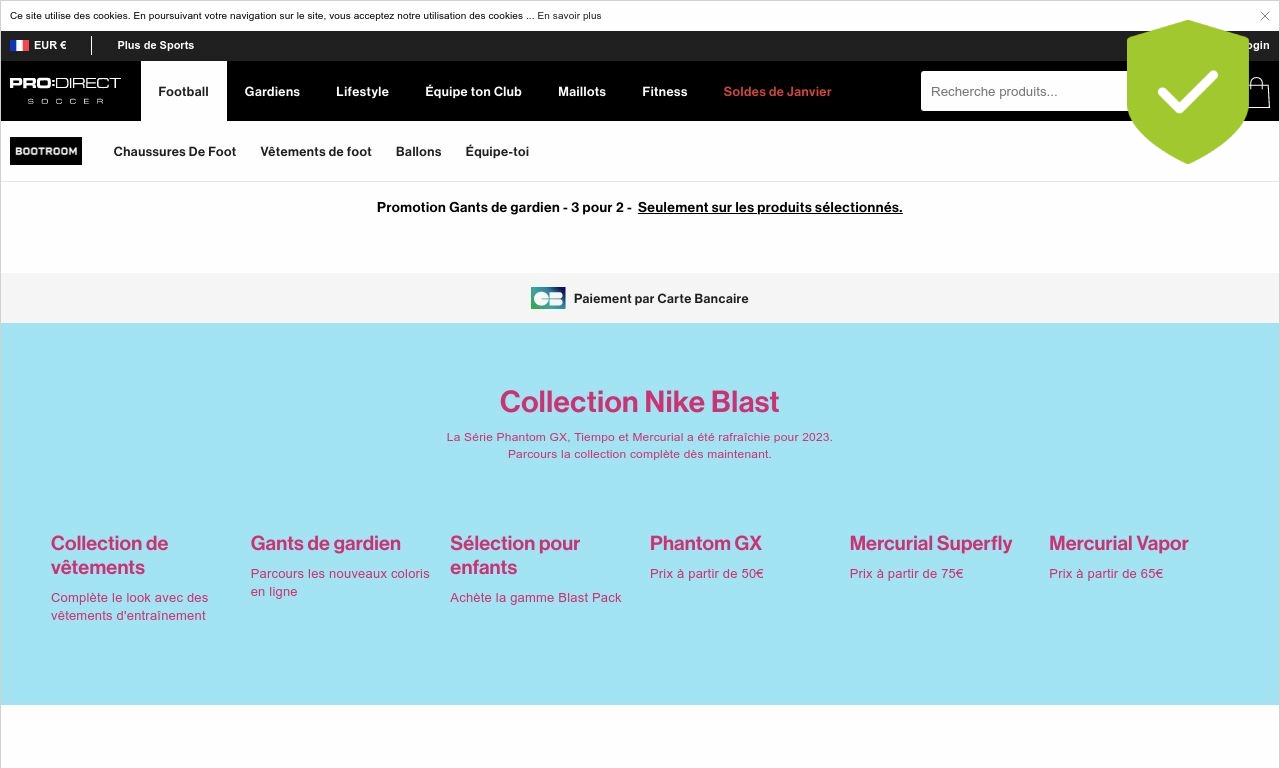The width and height of the screenshot is (1280, 768).
Task: Click 'Achète la gamme Blast Pack' text
Action: 536,598
